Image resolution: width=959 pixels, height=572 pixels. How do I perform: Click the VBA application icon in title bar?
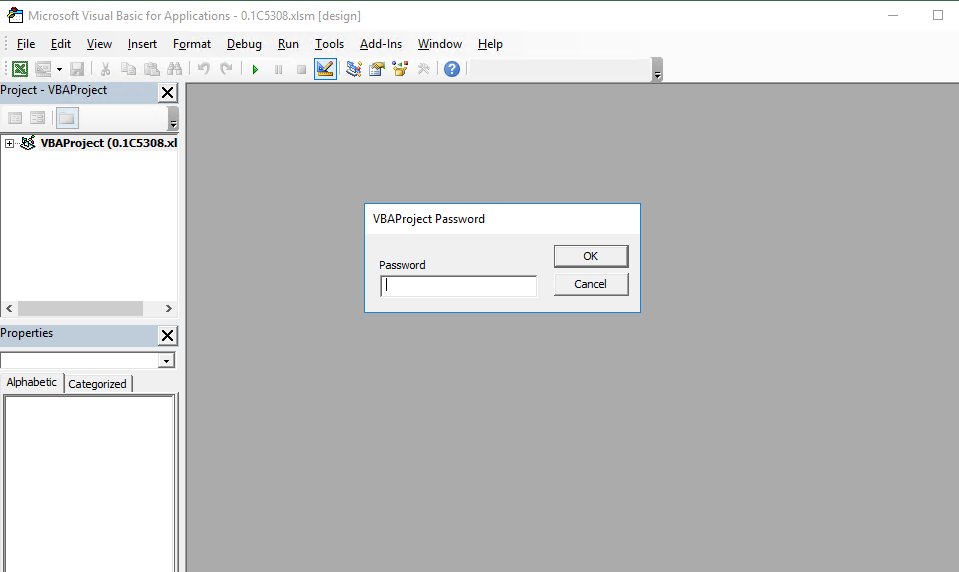(15, 16)
